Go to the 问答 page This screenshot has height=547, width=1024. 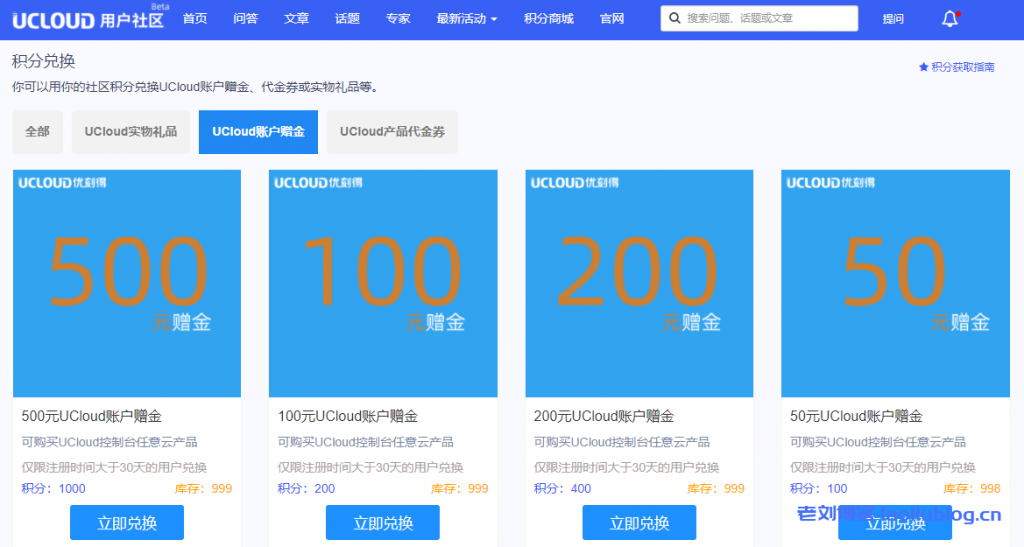pyautogui.click(x=245, y=19)
